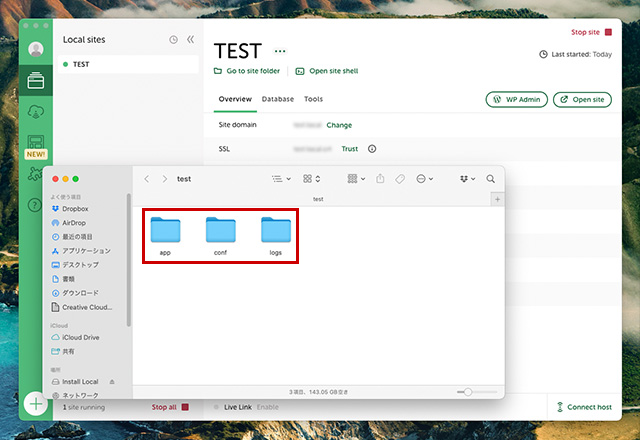The width and height of the screenshot is (640, 440).
Task: Add a new site with the plus button
Action: click(36, 404)
